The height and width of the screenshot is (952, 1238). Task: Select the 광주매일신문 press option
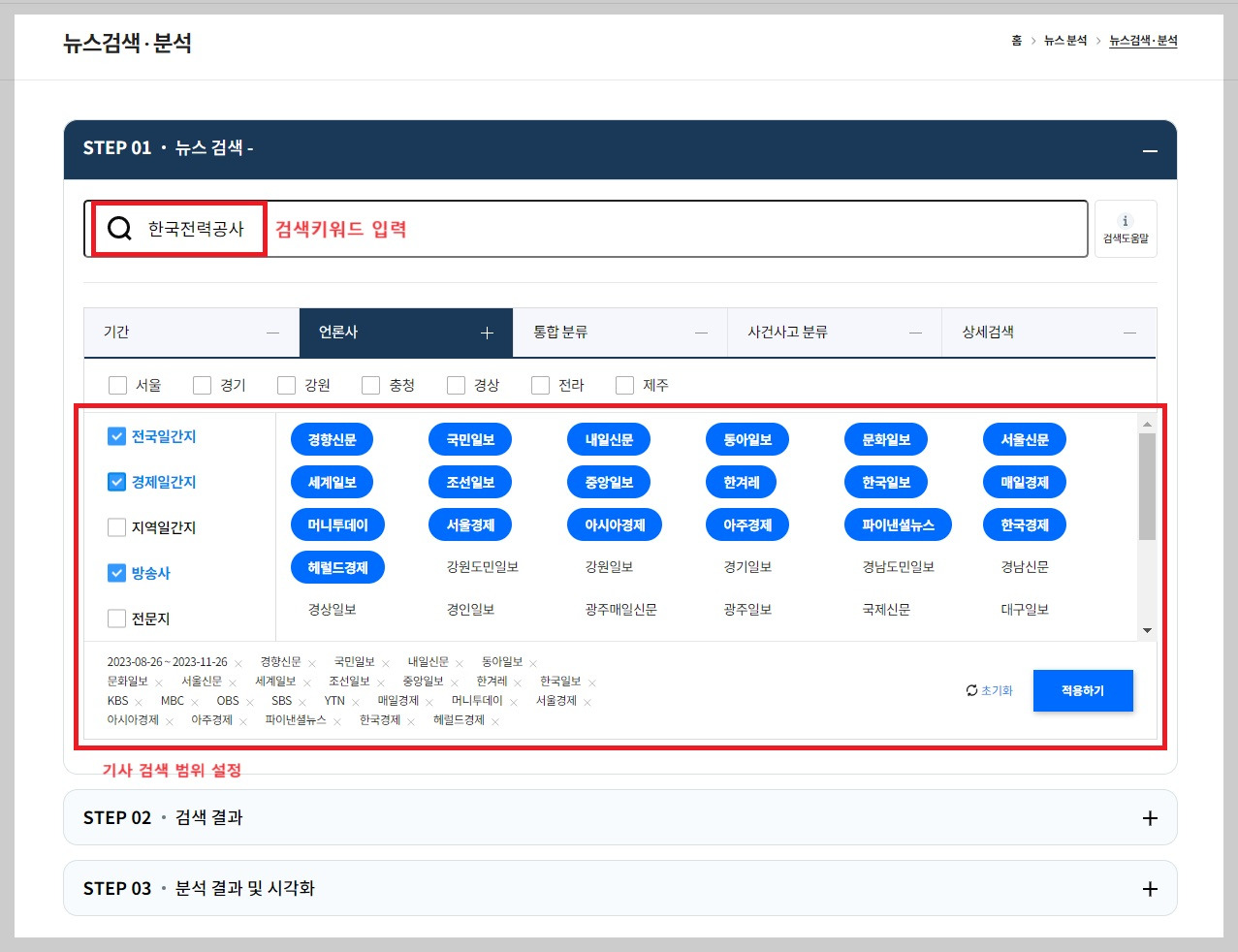620,610
